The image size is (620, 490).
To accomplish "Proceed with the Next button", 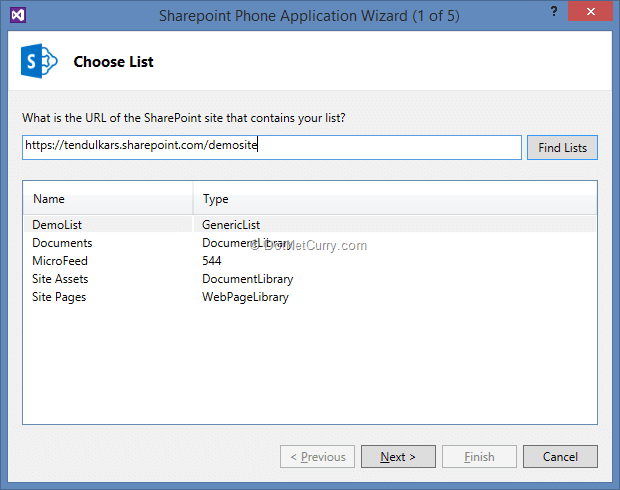I will pyautogui.click(x=398, y=457).
